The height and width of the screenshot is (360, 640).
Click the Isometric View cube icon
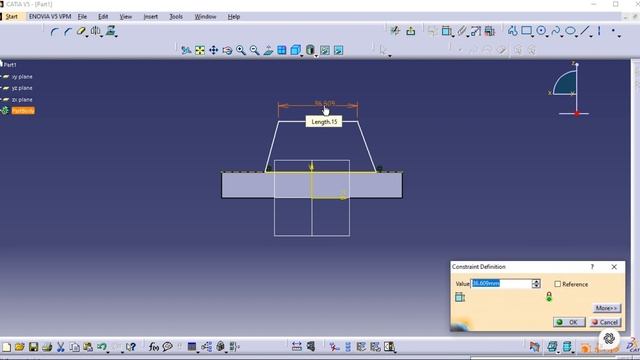tap(295, 50)
